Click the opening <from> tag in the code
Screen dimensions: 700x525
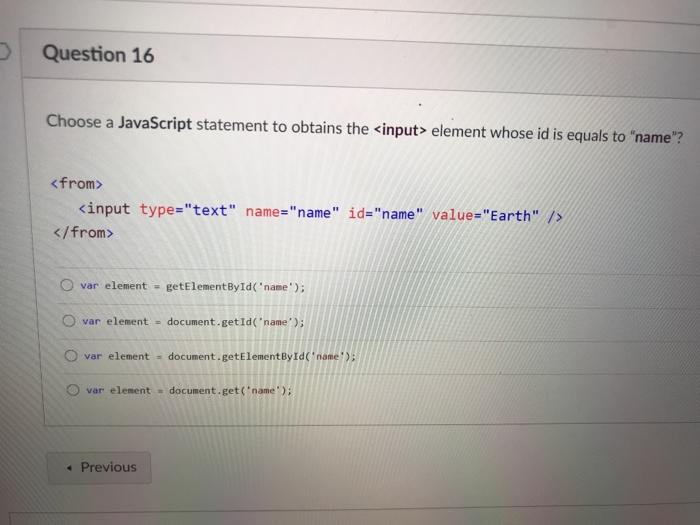pos(76,183)
